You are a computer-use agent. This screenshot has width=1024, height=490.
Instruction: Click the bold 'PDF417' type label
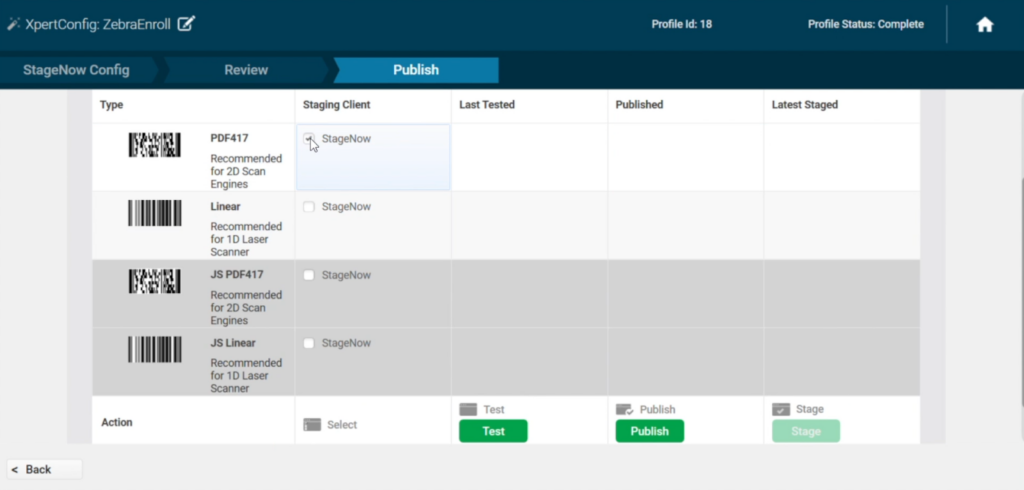click(229, 139)
